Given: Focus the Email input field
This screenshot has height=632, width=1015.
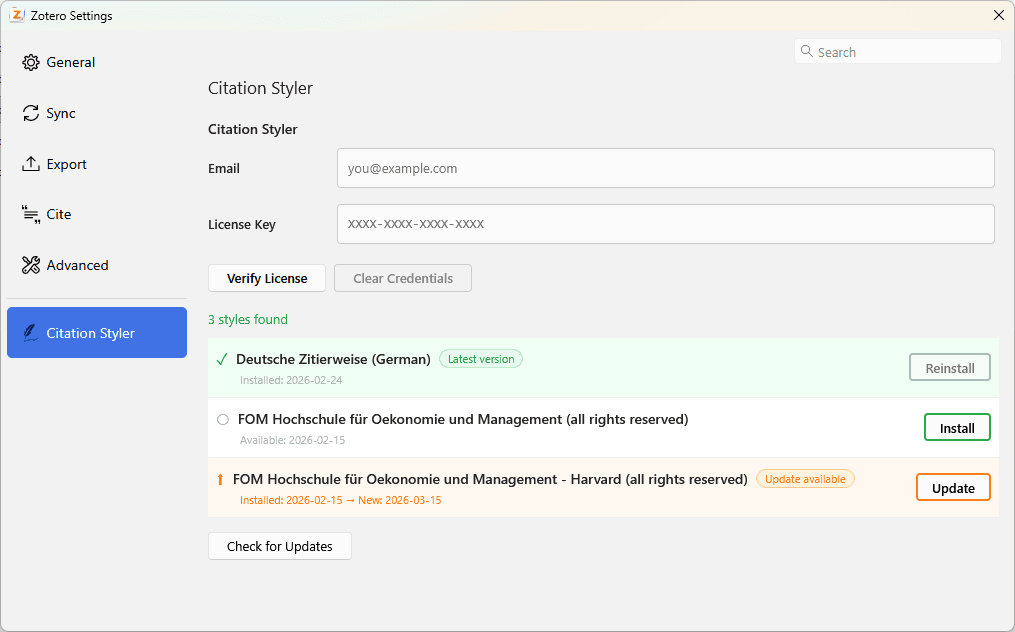Looking at the screenshot, I should (x=665, y=168).
